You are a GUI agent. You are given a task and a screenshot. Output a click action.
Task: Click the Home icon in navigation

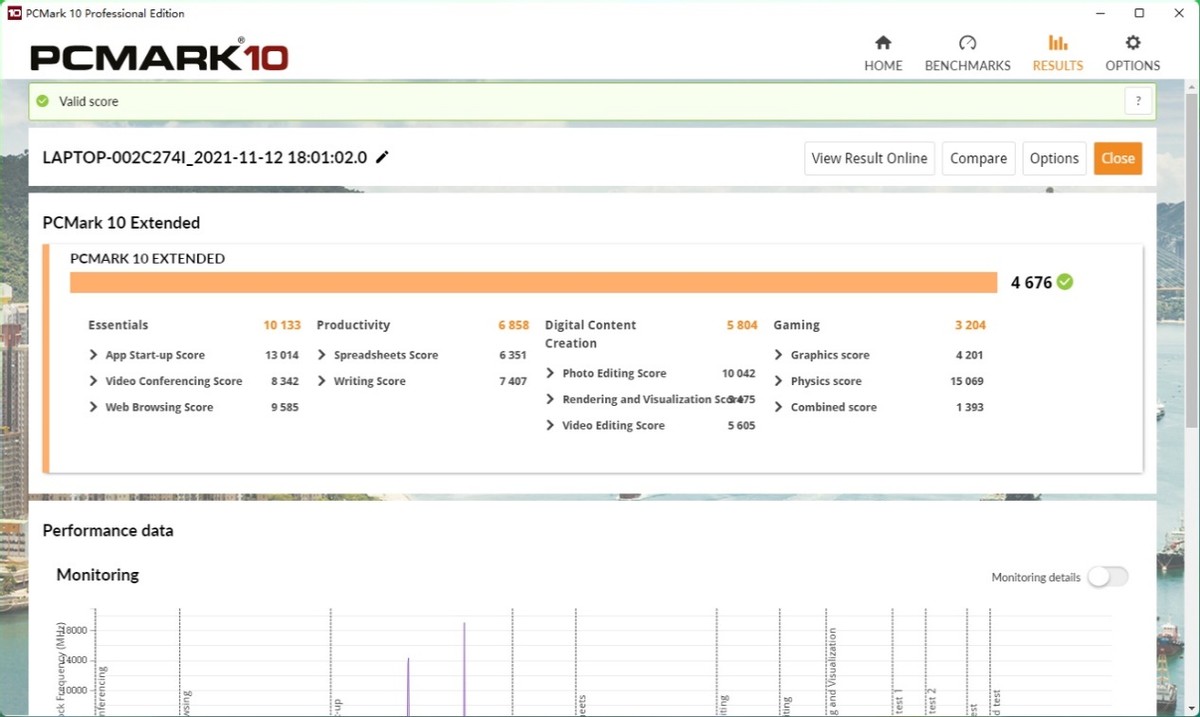coord(883,43)
